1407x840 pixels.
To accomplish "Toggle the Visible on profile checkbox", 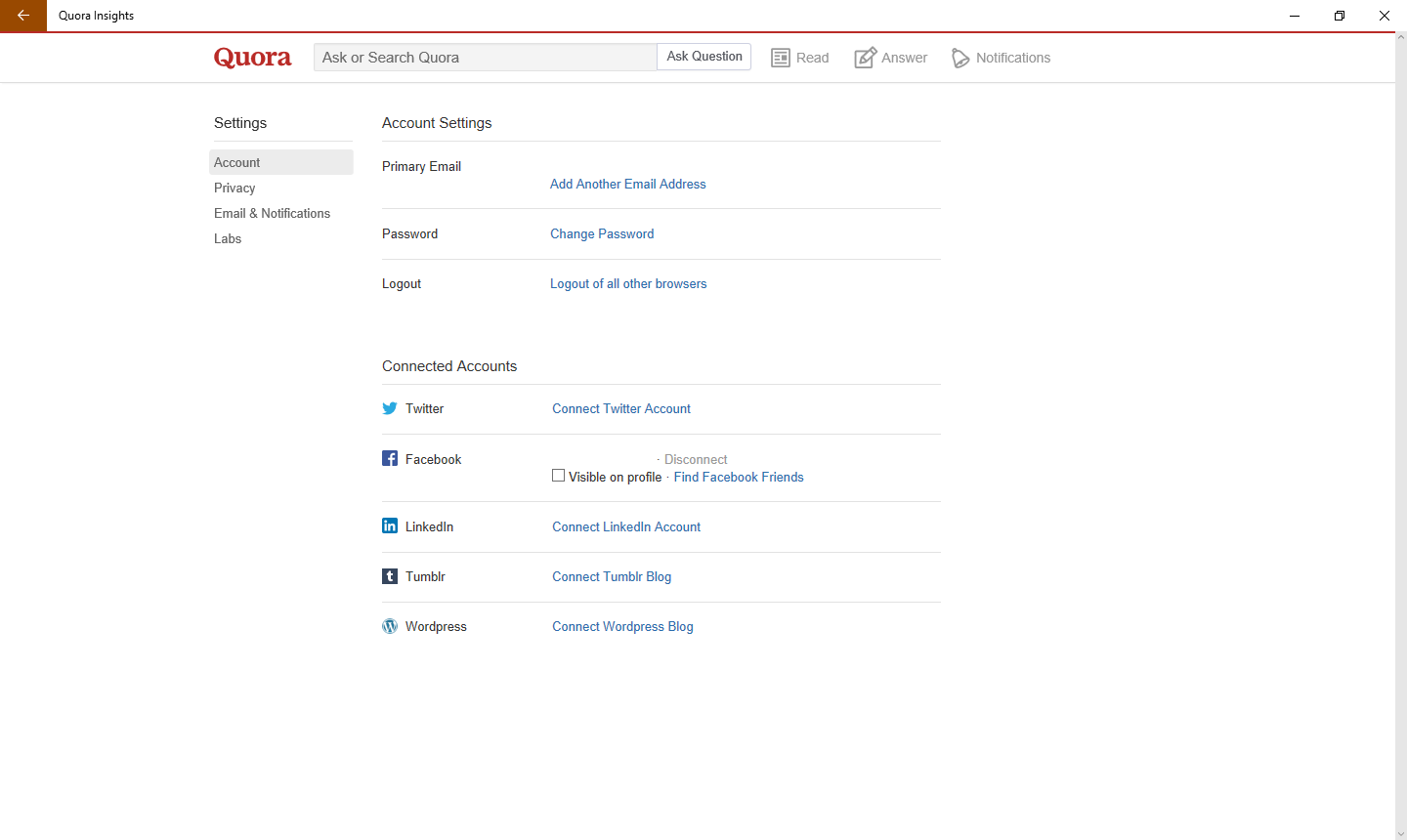I will click(559, 476).
